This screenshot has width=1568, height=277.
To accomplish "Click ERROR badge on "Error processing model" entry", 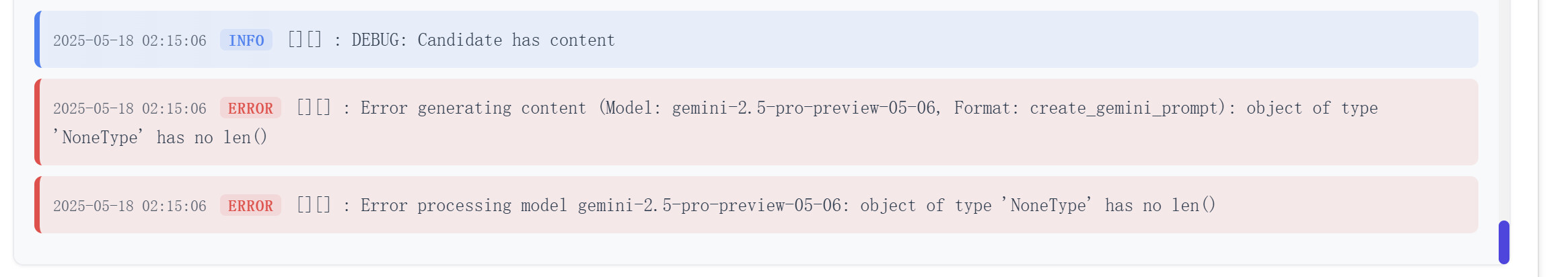I will (x=250, y=206).
